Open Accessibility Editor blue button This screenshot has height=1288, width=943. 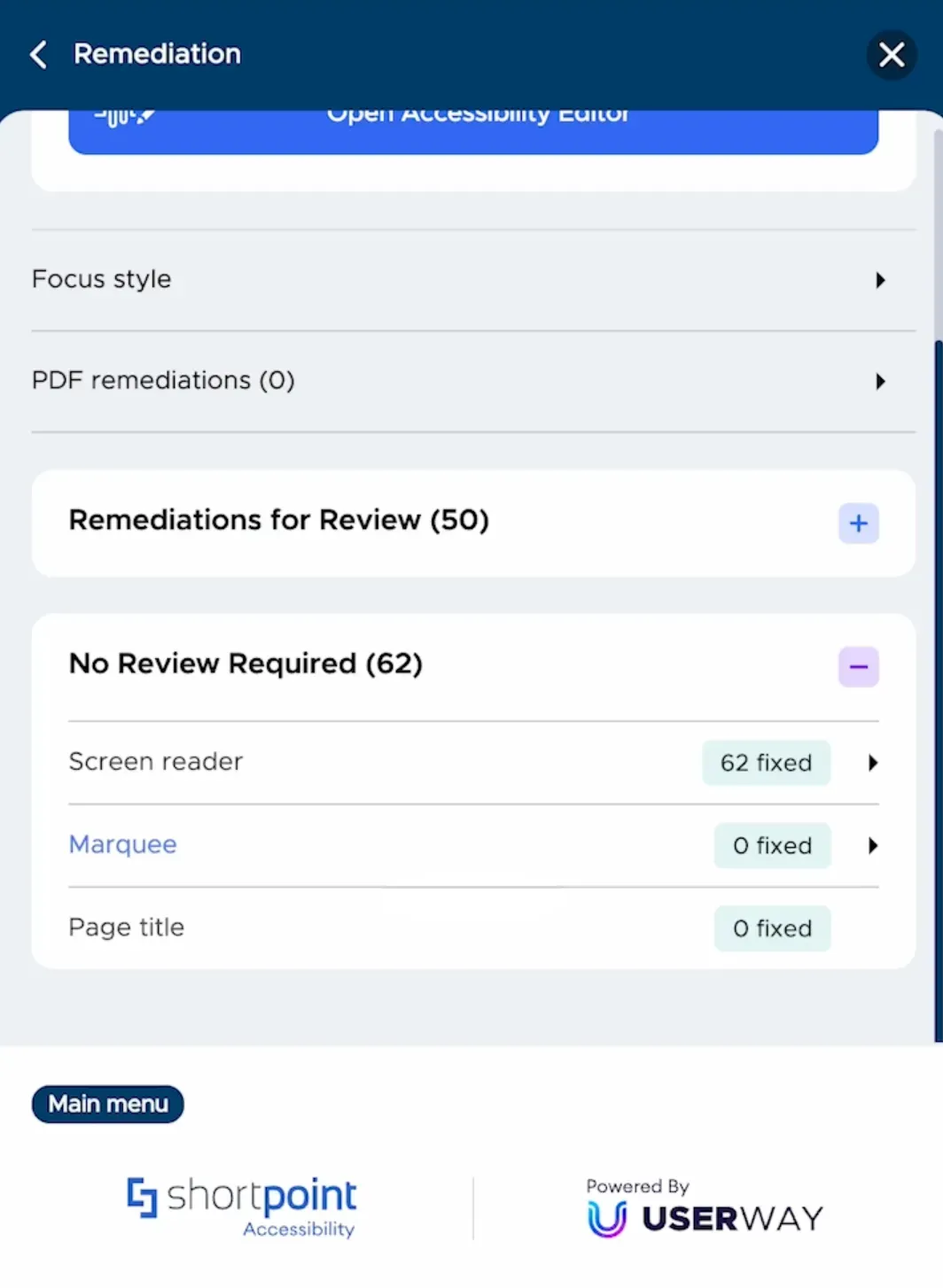(x=473, y=132)
